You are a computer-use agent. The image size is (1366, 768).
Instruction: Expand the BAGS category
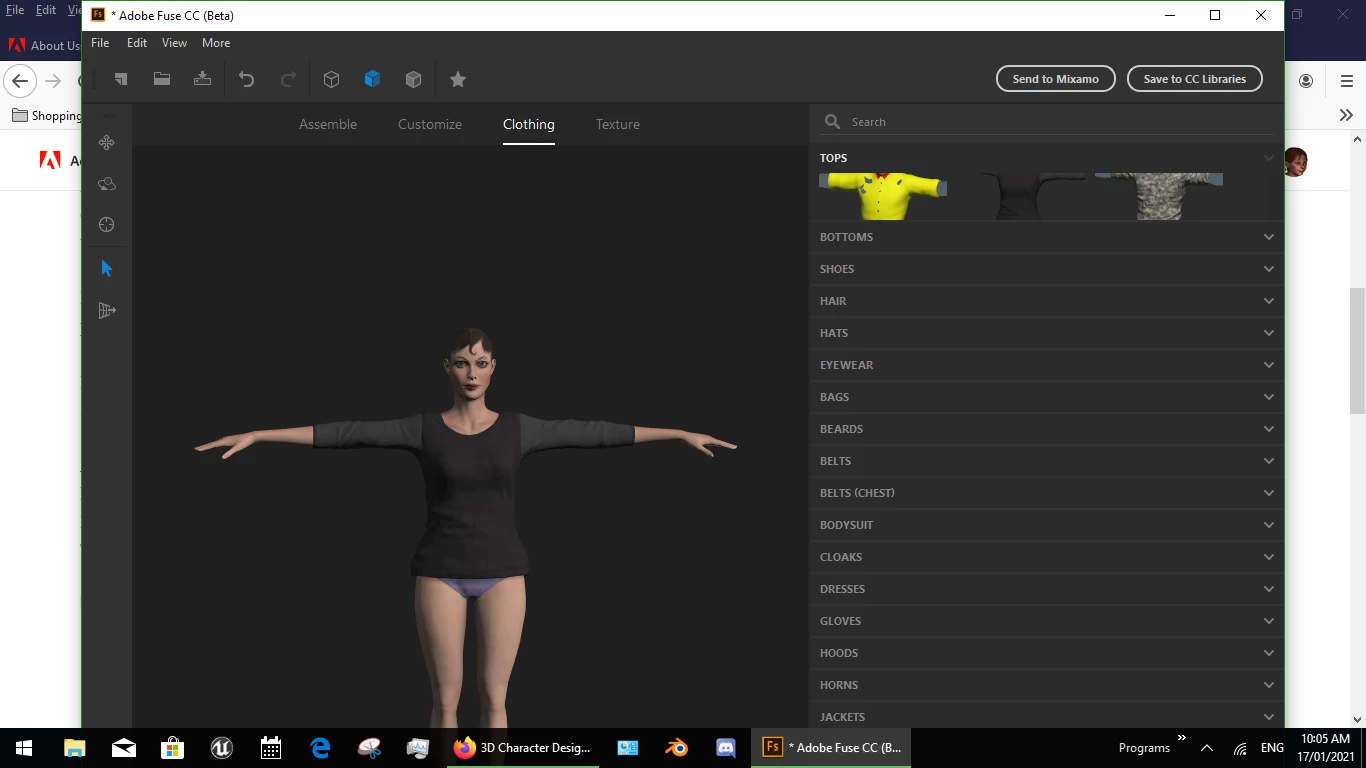click(1047, 397)
